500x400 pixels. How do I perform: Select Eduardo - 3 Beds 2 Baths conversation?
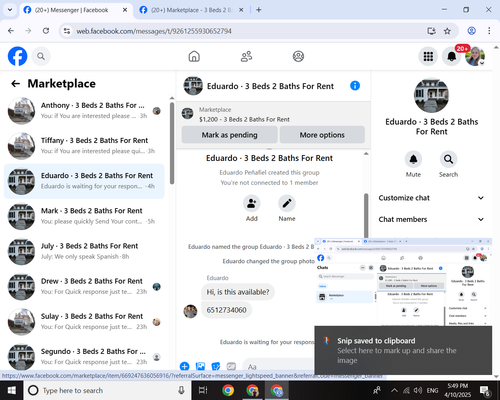click(x=84, y=181)
